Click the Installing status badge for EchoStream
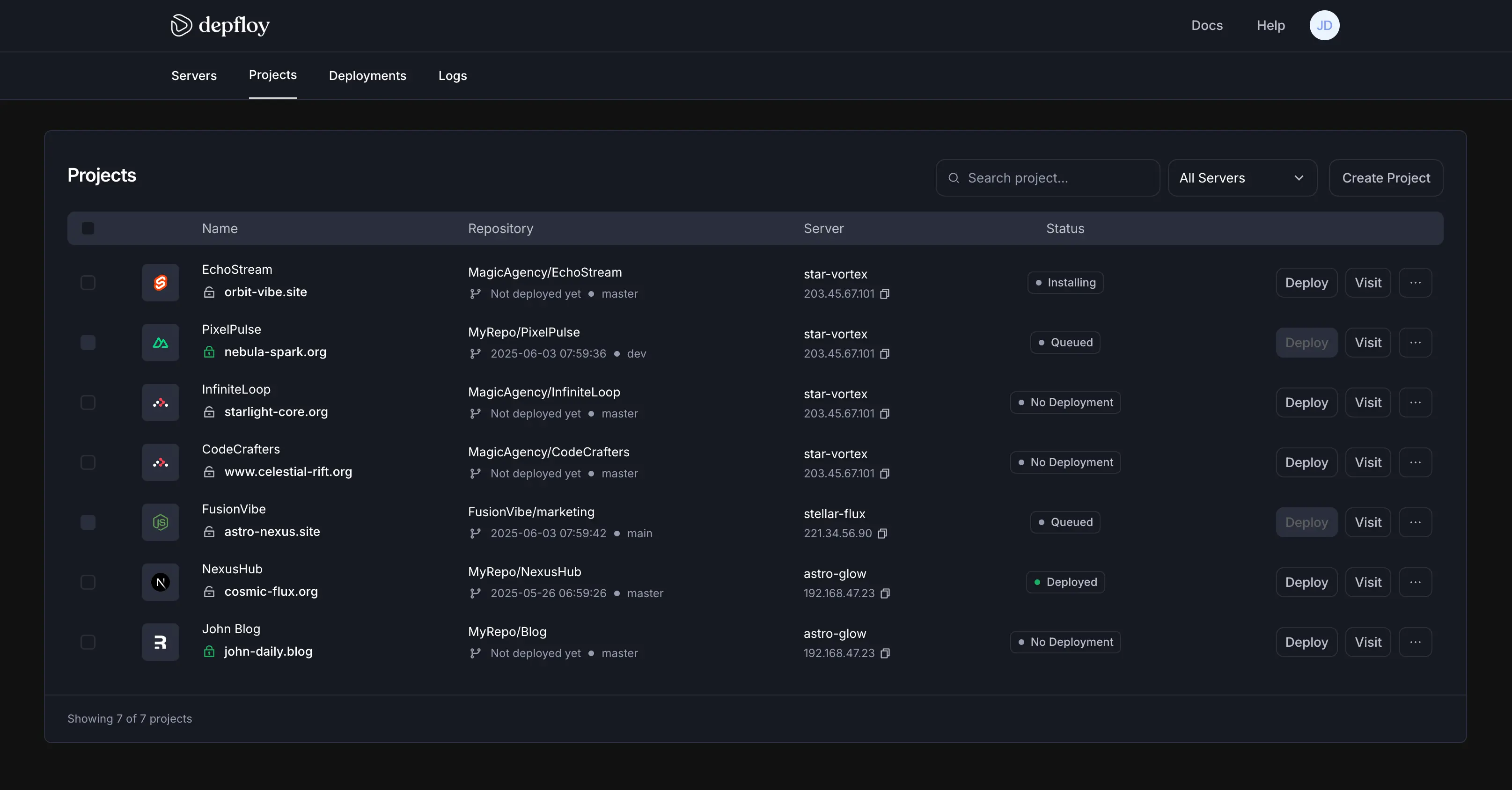1512x790 pixels. (x=1065, y=283)
